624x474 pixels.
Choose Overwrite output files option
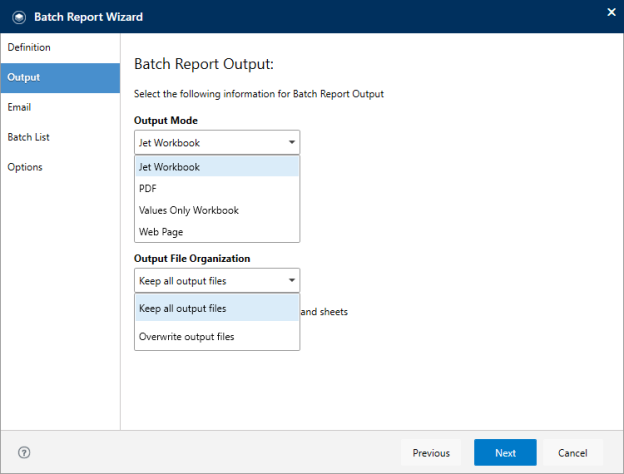217,337
